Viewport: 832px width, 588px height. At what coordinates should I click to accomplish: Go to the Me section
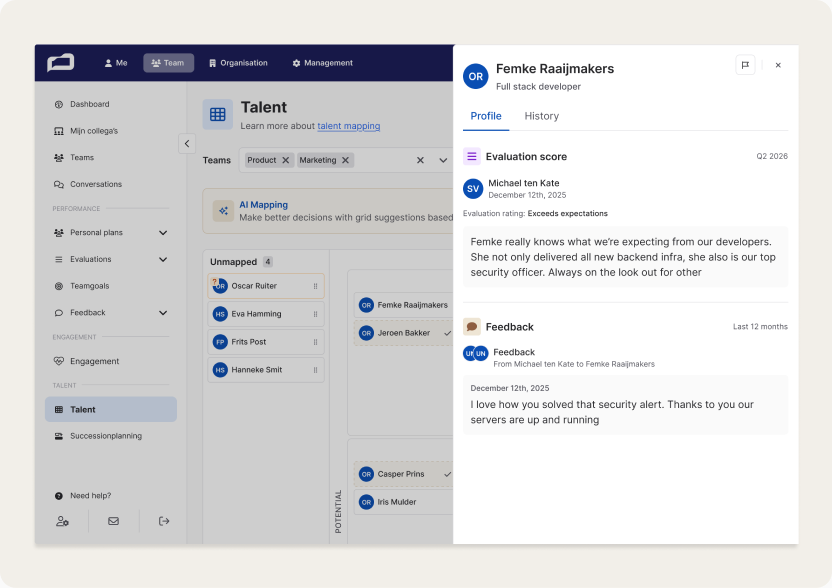coord(116,63)
